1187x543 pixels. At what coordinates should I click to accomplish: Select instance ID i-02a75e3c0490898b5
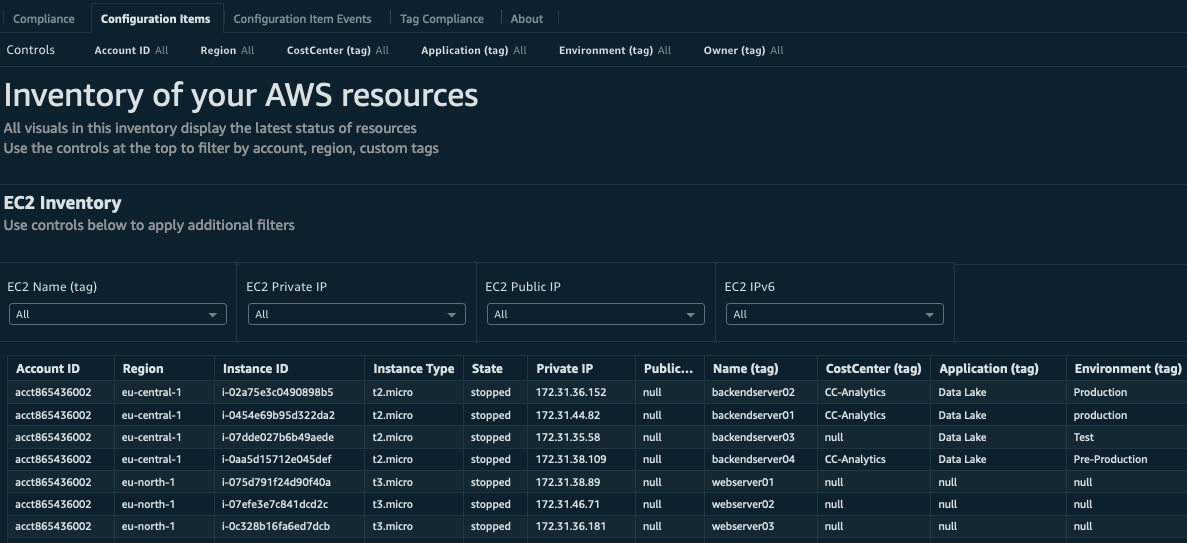[x=277, y=392]
